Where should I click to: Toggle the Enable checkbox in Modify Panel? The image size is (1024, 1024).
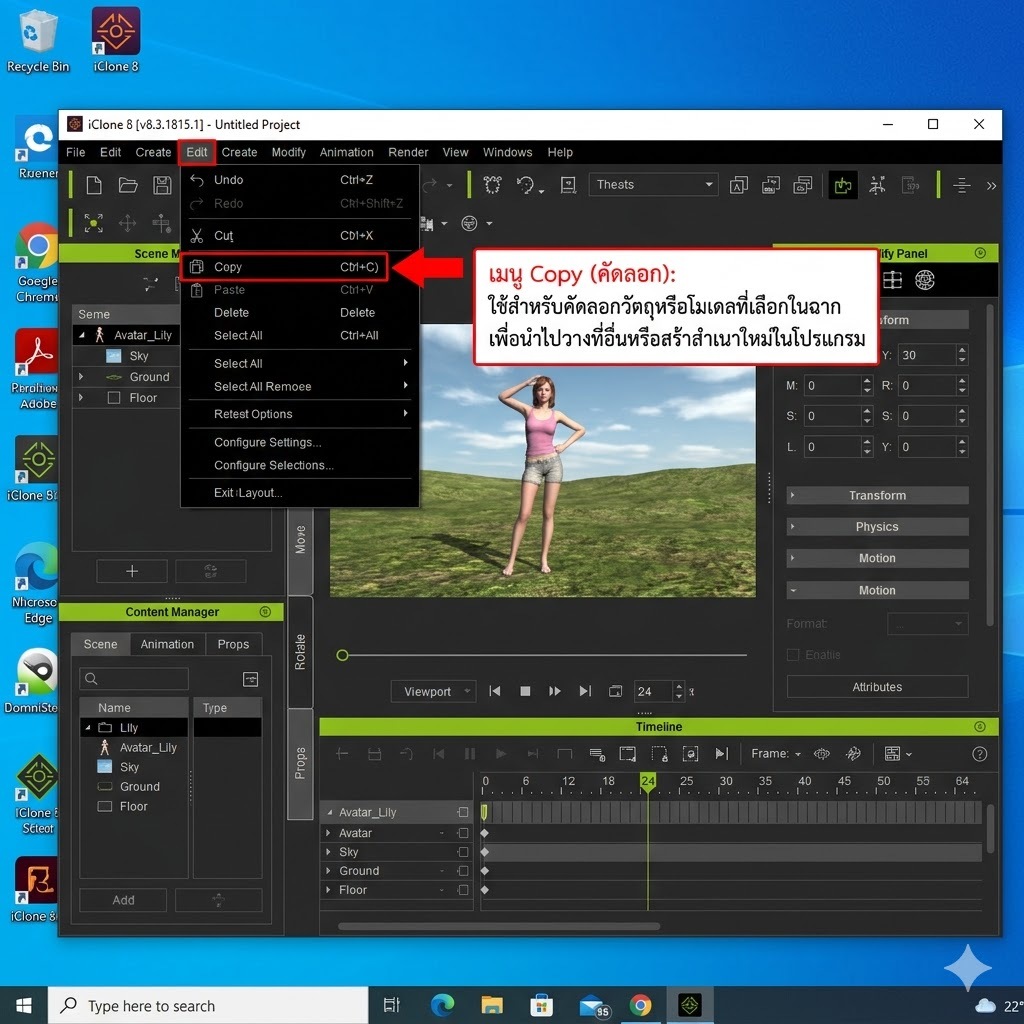793,655
